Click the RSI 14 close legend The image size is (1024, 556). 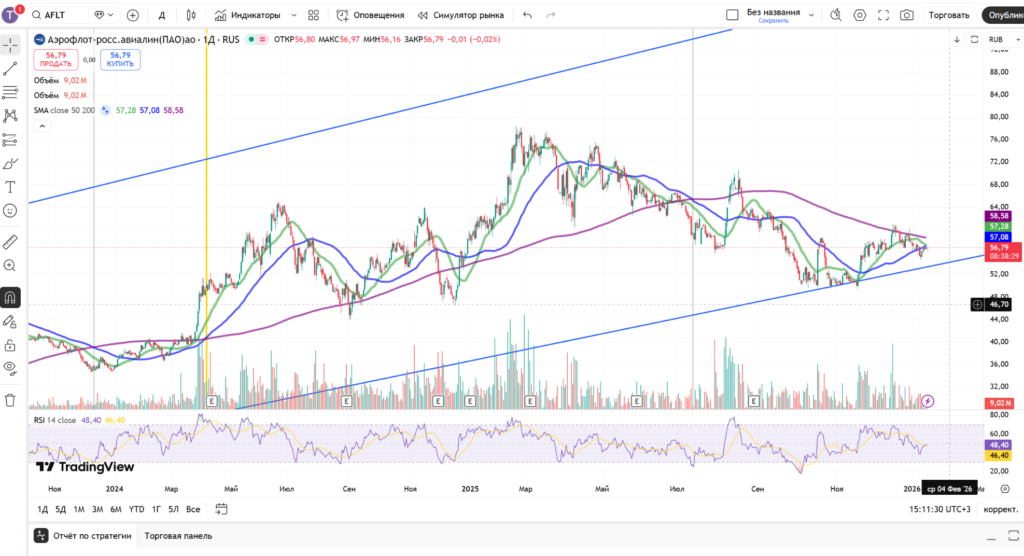[x=55, y=420]
